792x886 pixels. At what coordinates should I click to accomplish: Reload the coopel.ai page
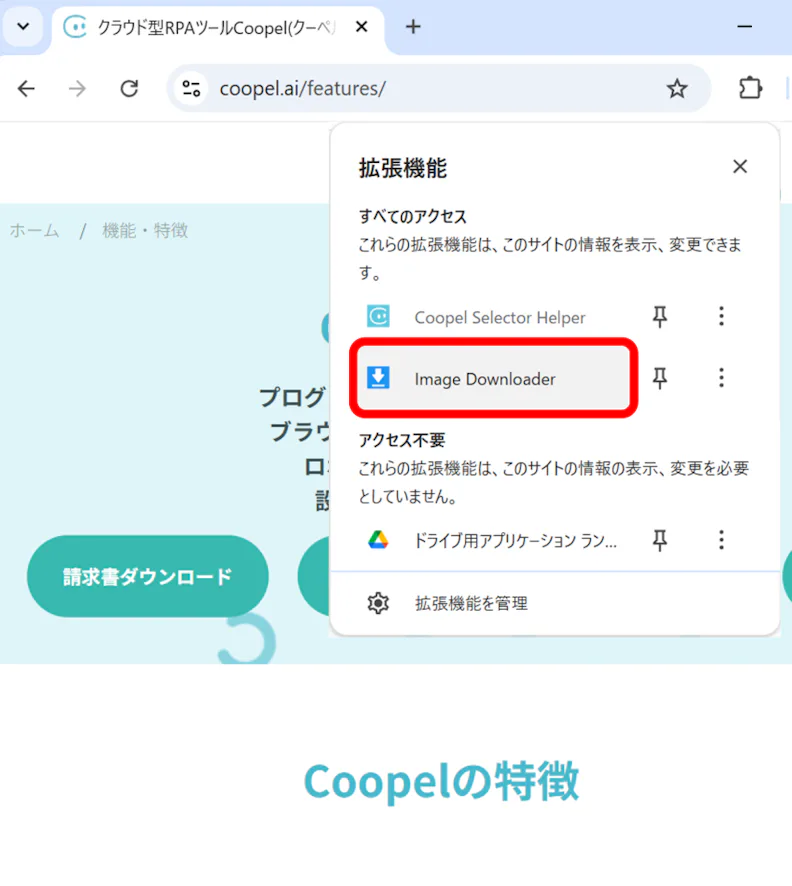point(129,88)
